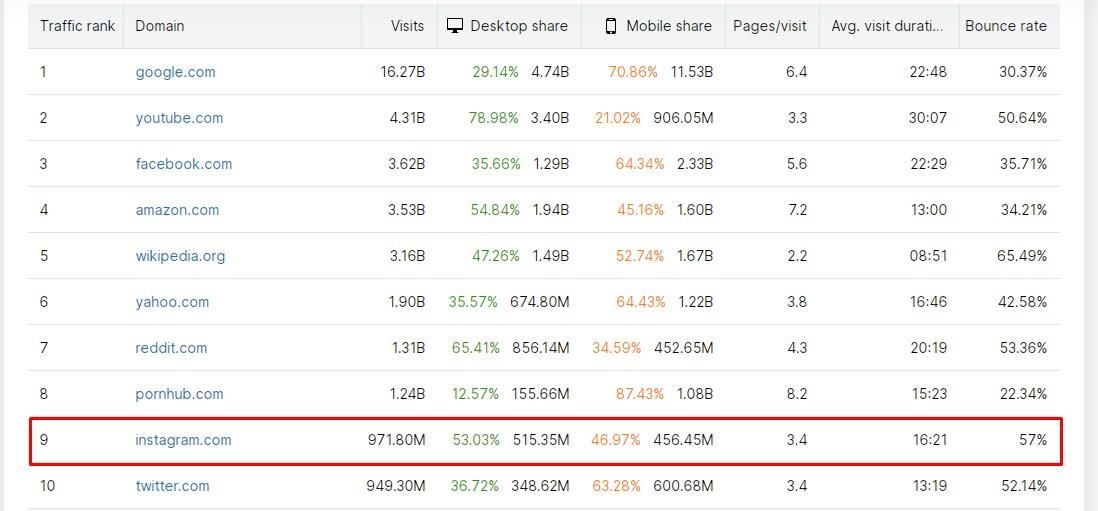The width and height of the screenshot is (1098, 511).
Task: Sort by Bounce rate column header
Action: [1005, 26]
